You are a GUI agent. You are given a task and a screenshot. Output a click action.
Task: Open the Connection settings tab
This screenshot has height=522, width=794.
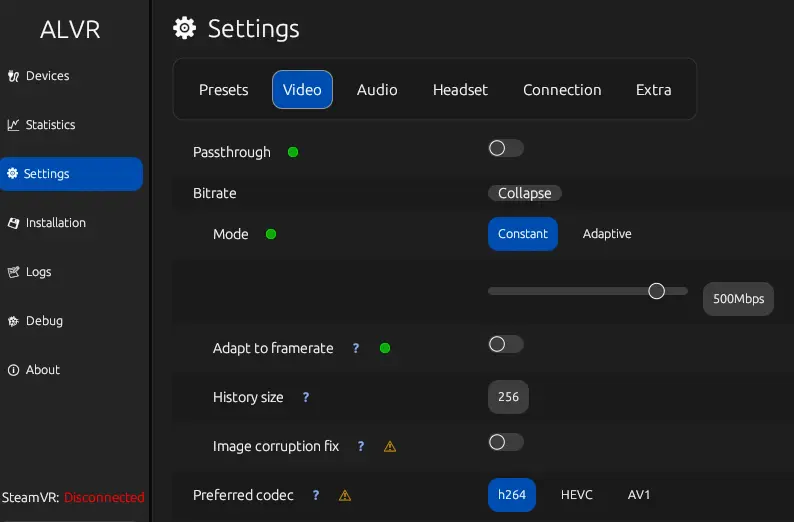[562, 90]
